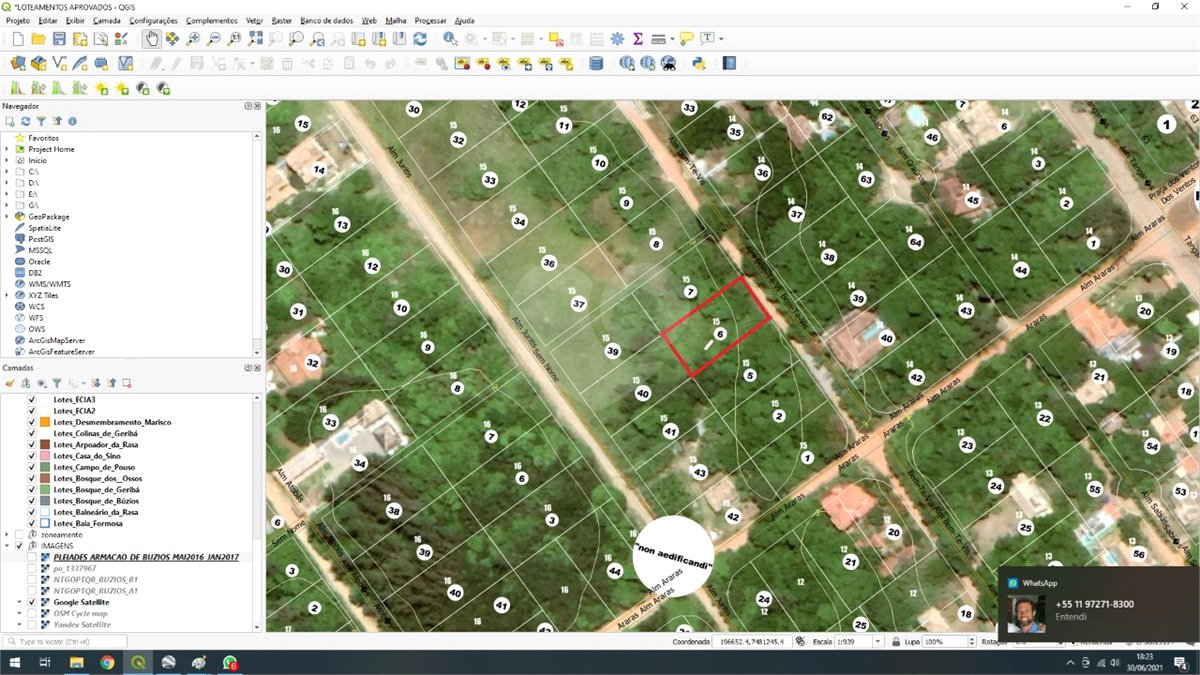Open the Raster menu
The height and width of the screenshot is (675, 1200).
(282, 20)
